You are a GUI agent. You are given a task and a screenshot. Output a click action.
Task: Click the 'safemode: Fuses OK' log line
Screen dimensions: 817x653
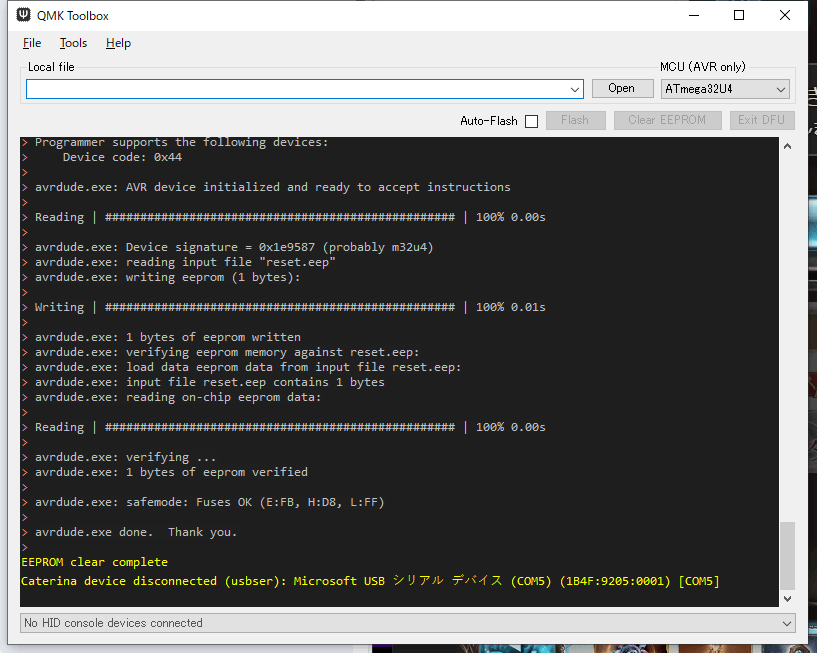tap(209, 502)
